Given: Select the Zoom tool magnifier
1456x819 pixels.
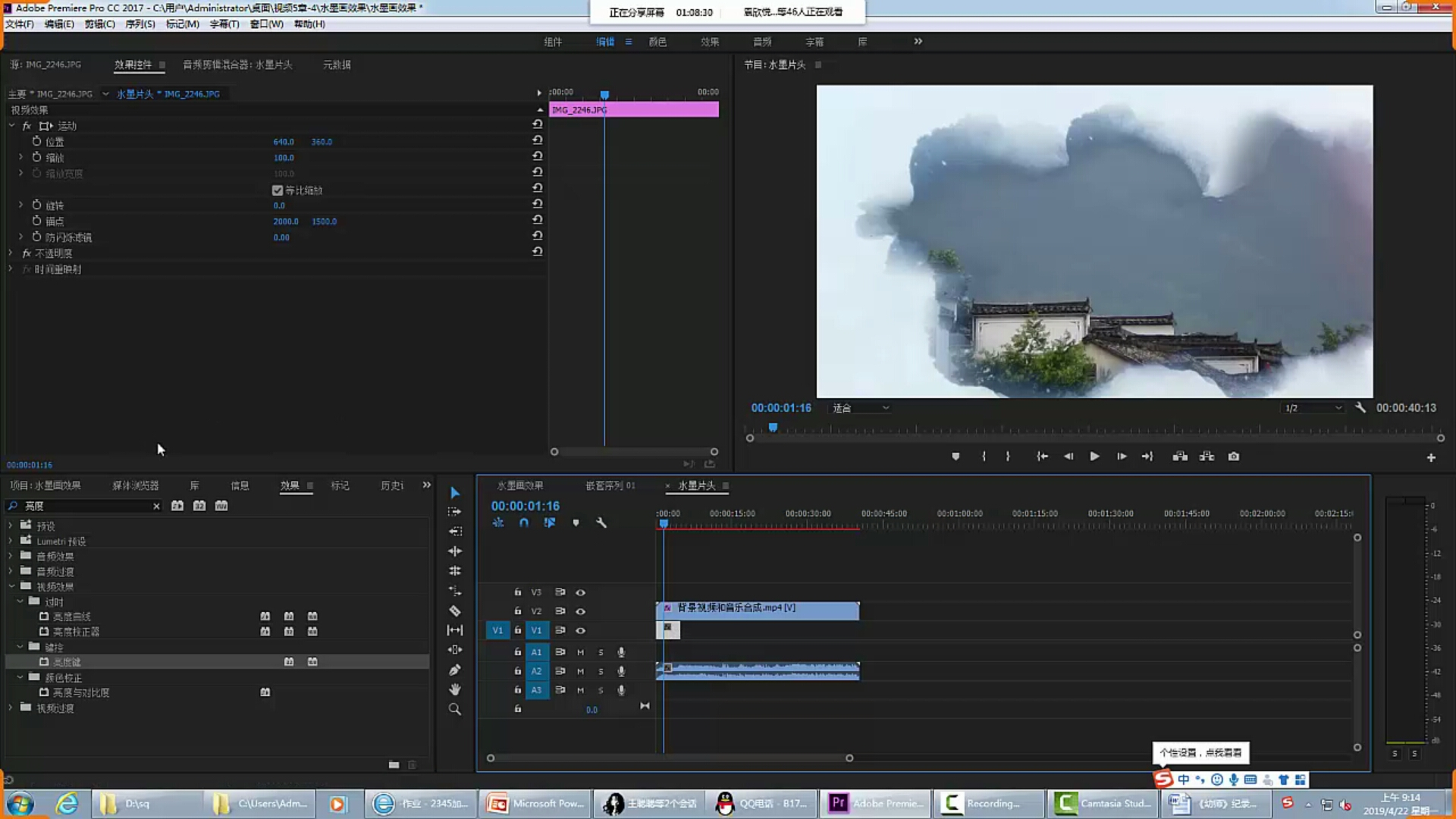Looking at the screenshot, I should click(x=455, y=709).
